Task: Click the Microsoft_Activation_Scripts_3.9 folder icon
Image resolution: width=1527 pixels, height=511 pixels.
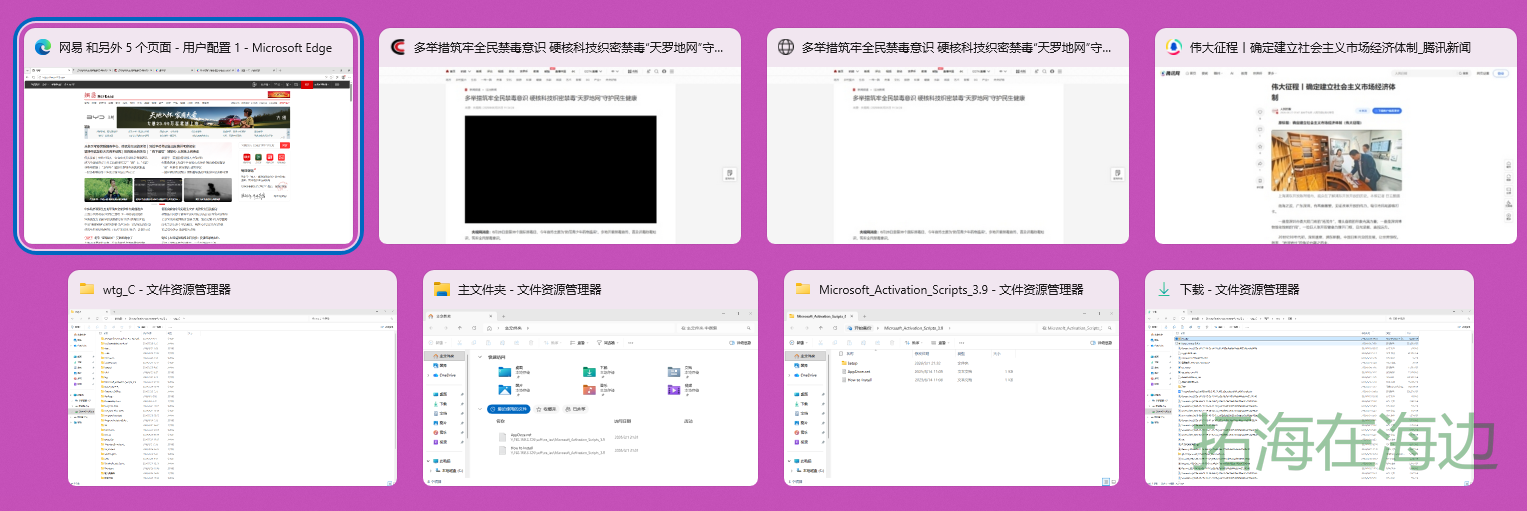Action: coord(803,289)
